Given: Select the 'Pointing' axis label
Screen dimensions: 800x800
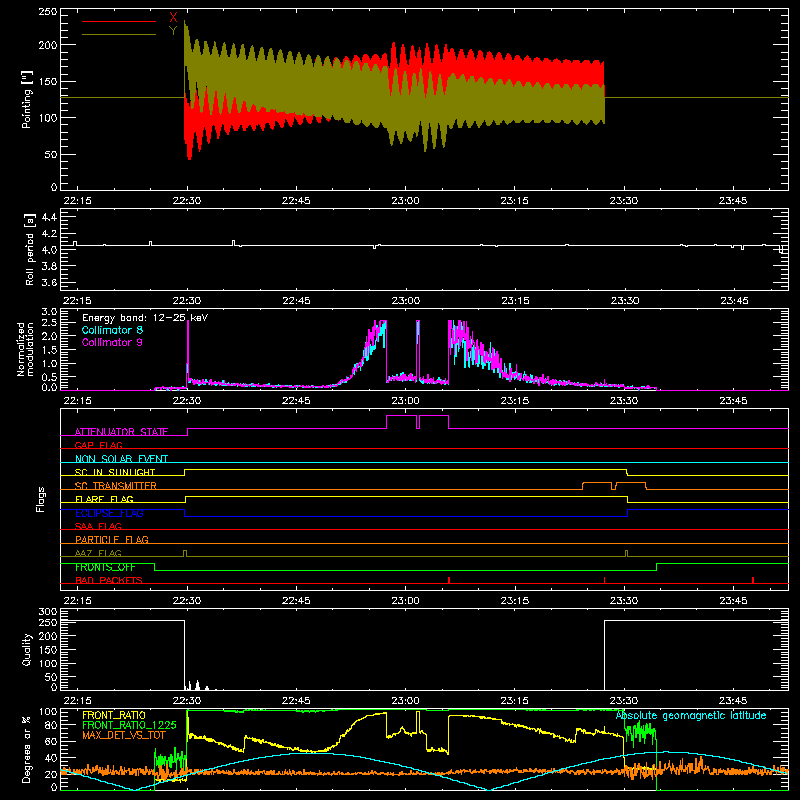Looking at the screenshot, I should coord(27,100).
